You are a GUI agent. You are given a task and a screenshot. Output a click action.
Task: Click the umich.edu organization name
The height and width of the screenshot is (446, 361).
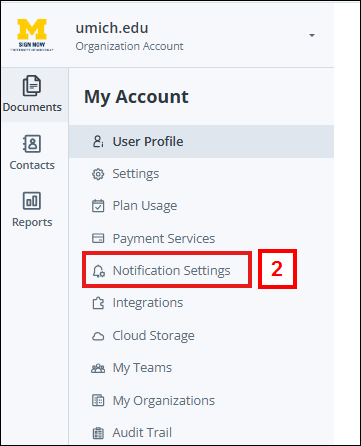(x=112, y=28)
